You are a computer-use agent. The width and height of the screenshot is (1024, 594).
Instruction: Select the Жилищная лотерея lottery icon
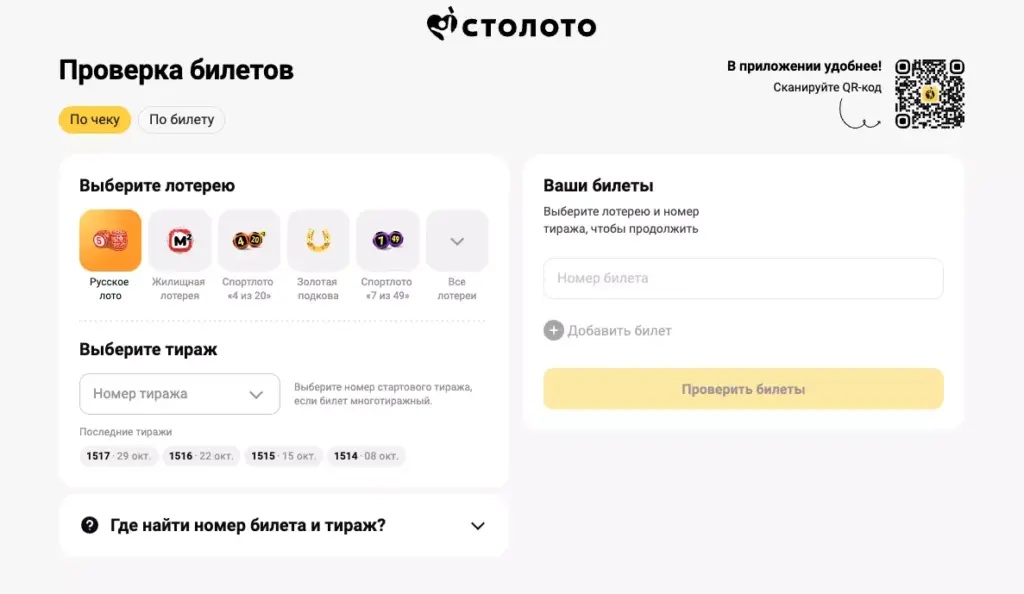click(179, 240)
